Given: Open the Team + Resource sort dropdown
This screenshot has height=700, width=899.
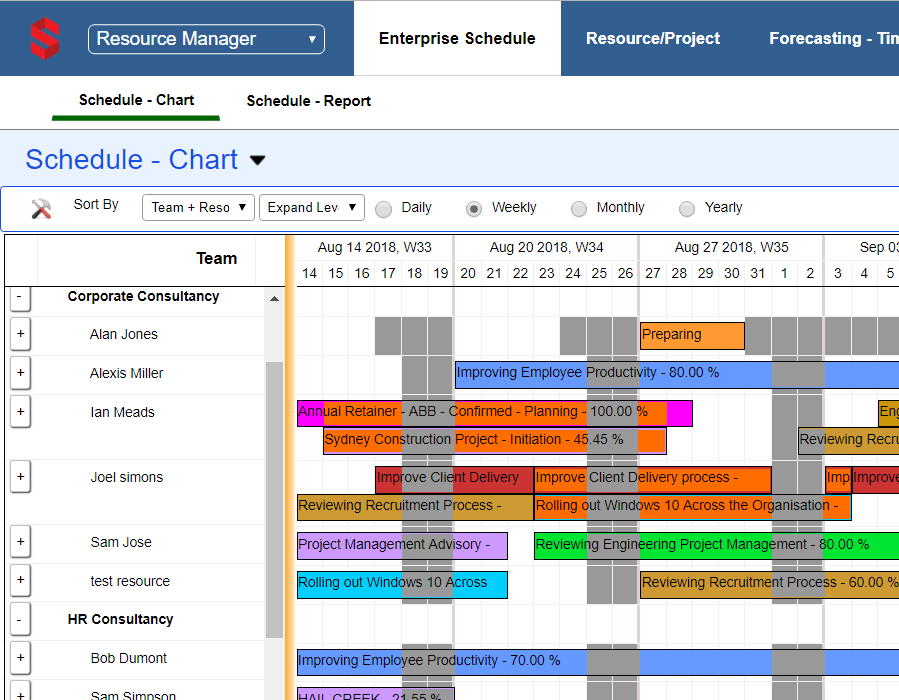Looking at the screenshot, I should point(198,207).
